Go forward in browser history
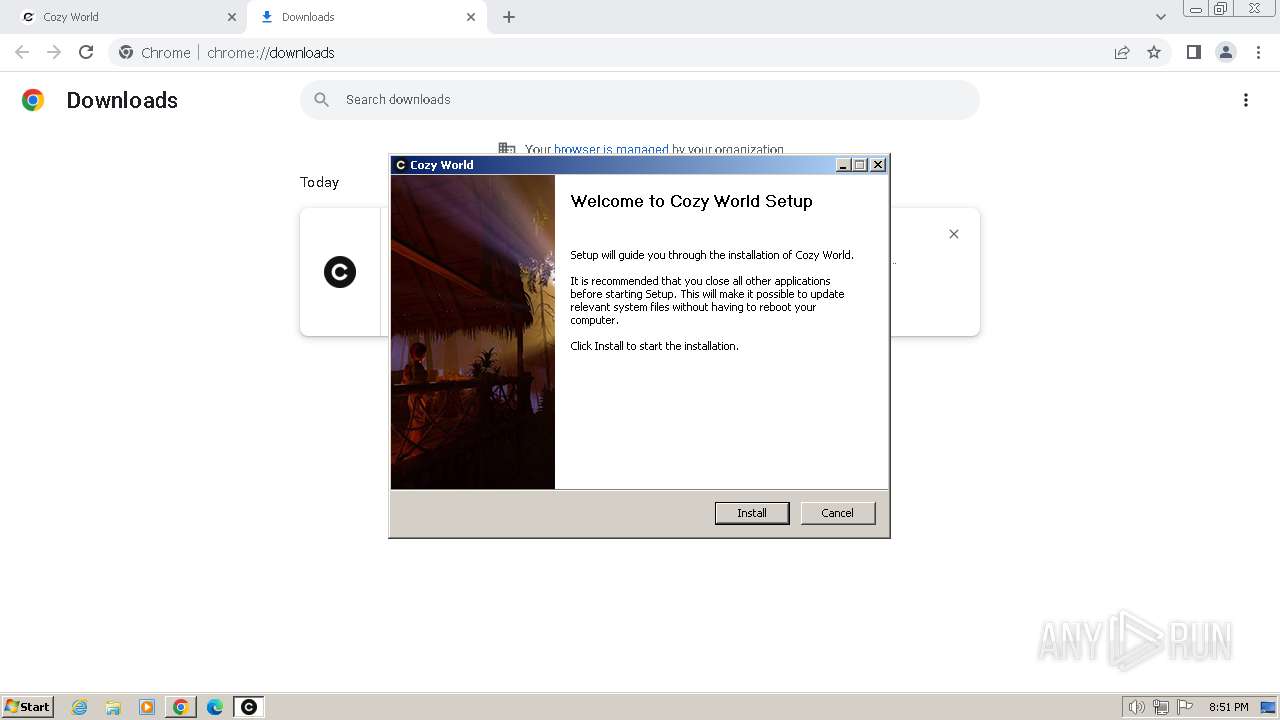The height and width of the screenshot is (720, 1280). (54, 52)
